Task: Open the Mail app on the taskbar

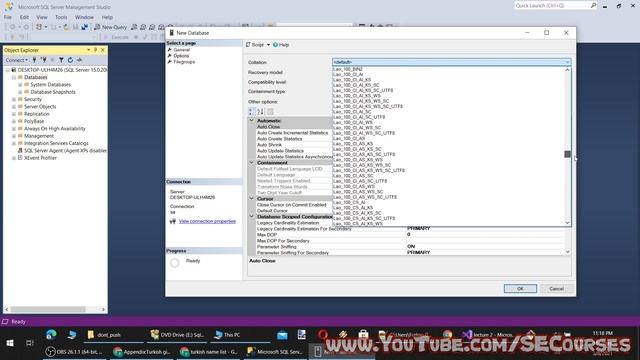Action: 282,335
